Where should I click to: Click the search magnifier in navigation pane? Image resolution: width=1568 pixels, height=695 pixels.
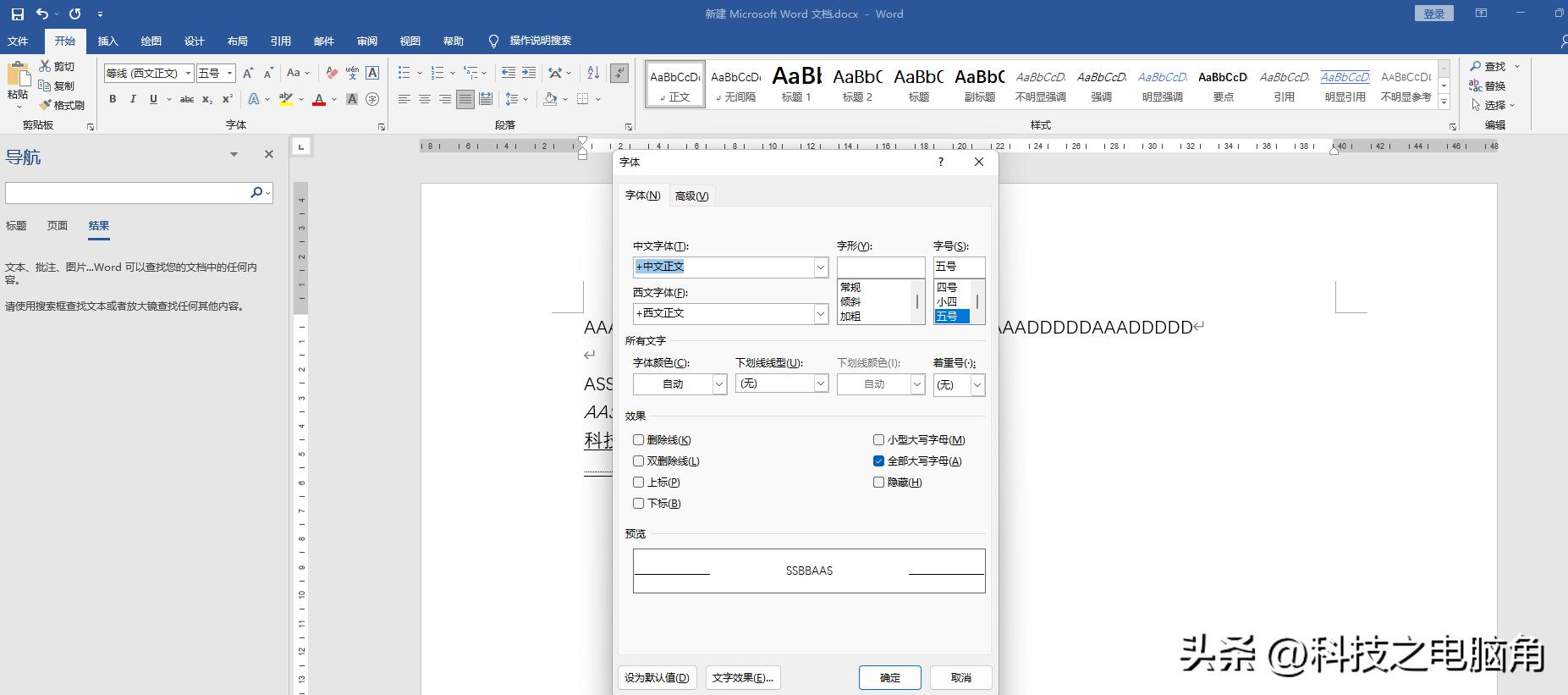pos(256,192)
